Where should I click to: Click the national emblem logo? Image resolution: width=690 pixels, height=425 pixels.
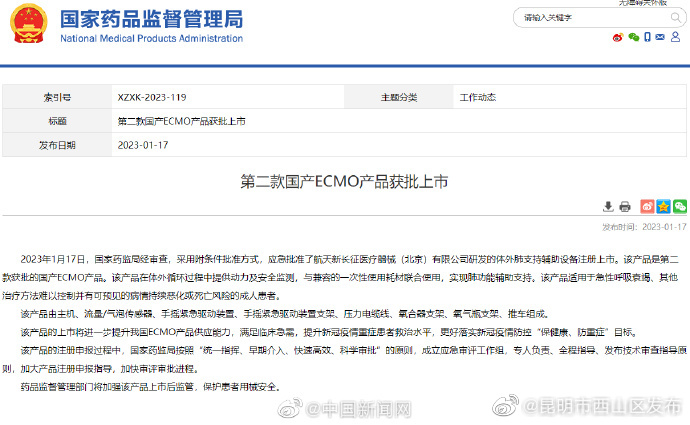tap(29, 23)
